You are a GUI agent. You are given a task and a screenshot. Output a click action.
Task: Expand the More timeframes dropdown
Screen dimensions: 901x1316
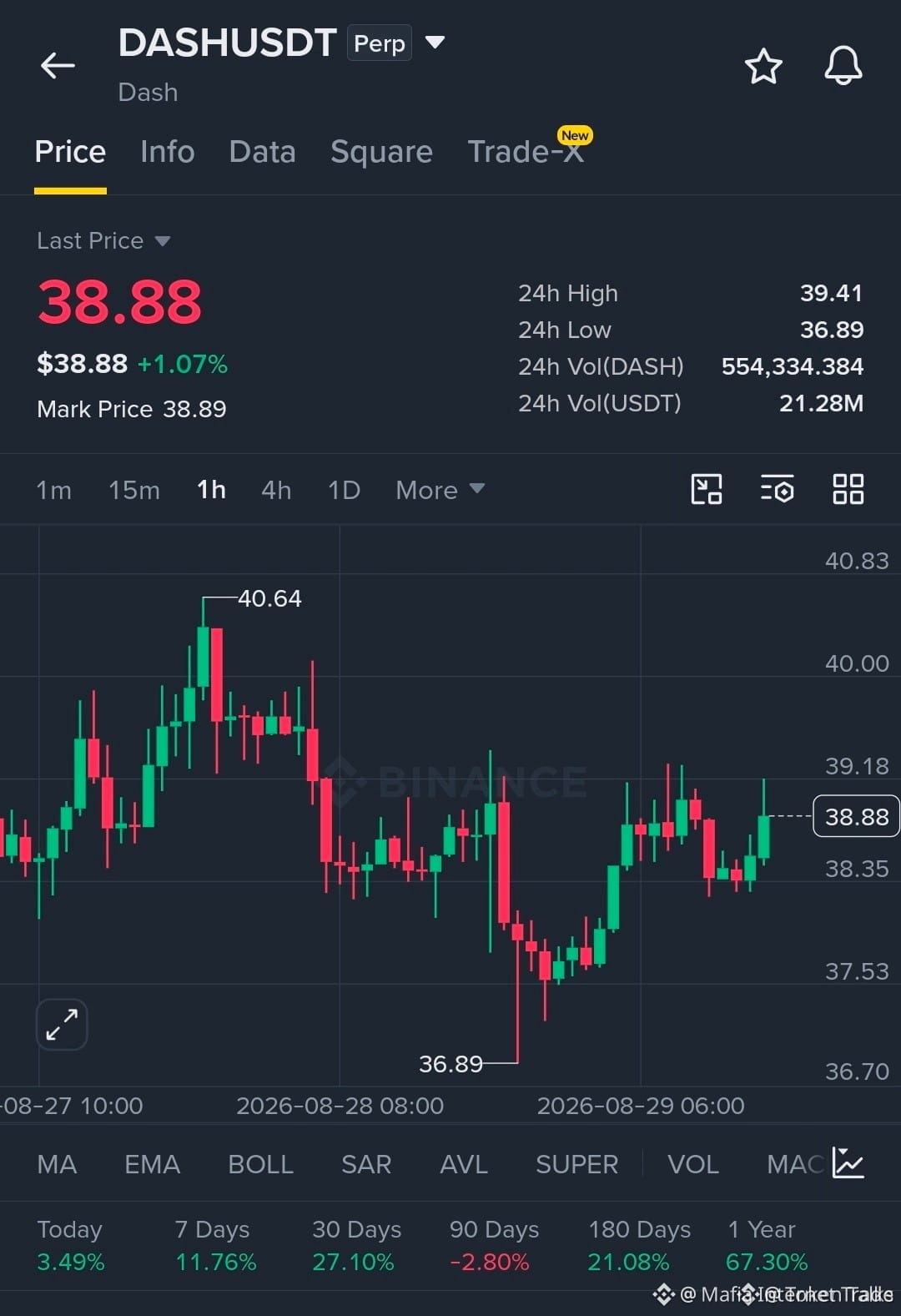pos(440,490)
